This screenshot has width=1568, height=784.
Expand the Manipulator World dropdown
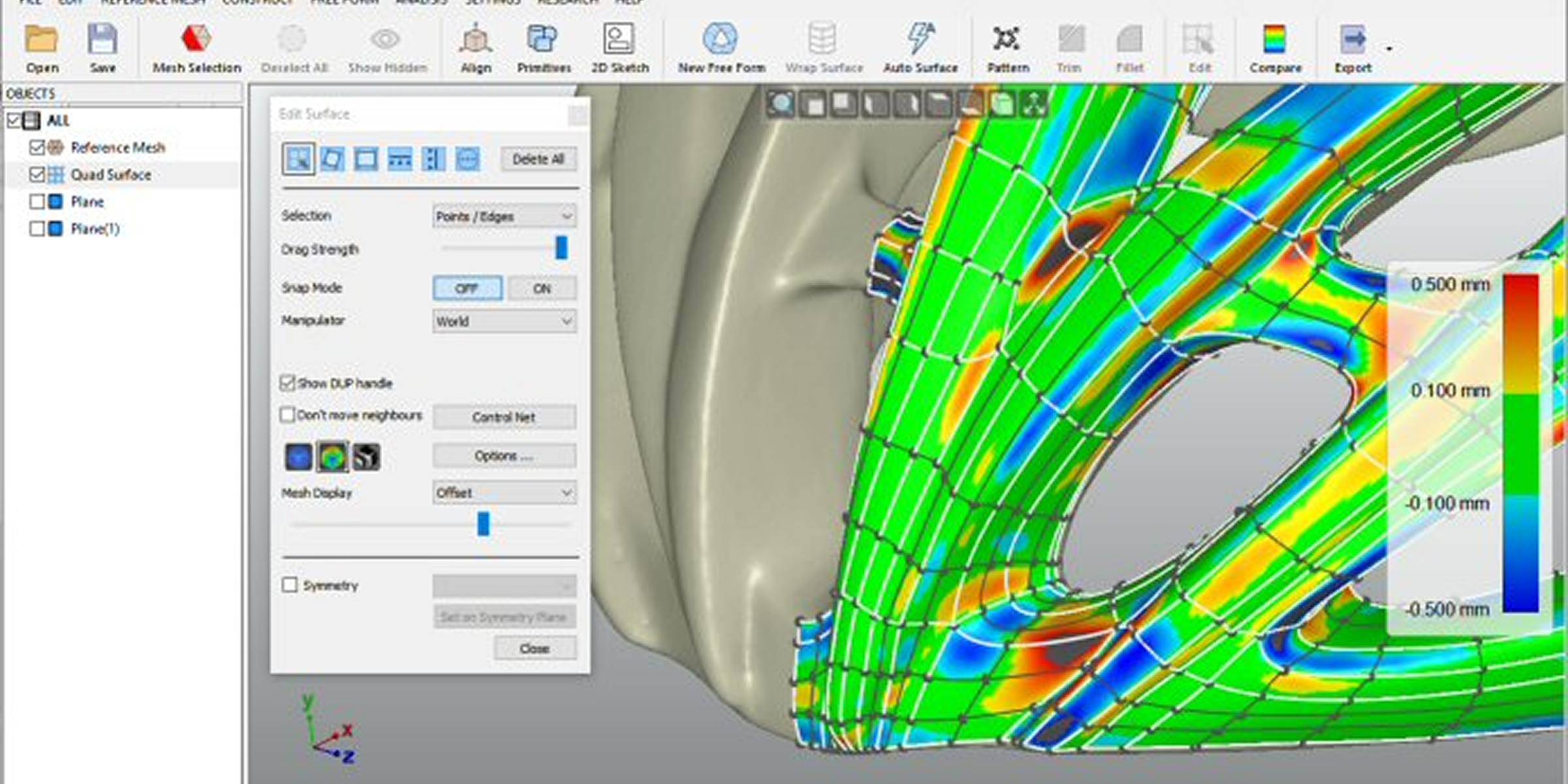pos(504,321)
